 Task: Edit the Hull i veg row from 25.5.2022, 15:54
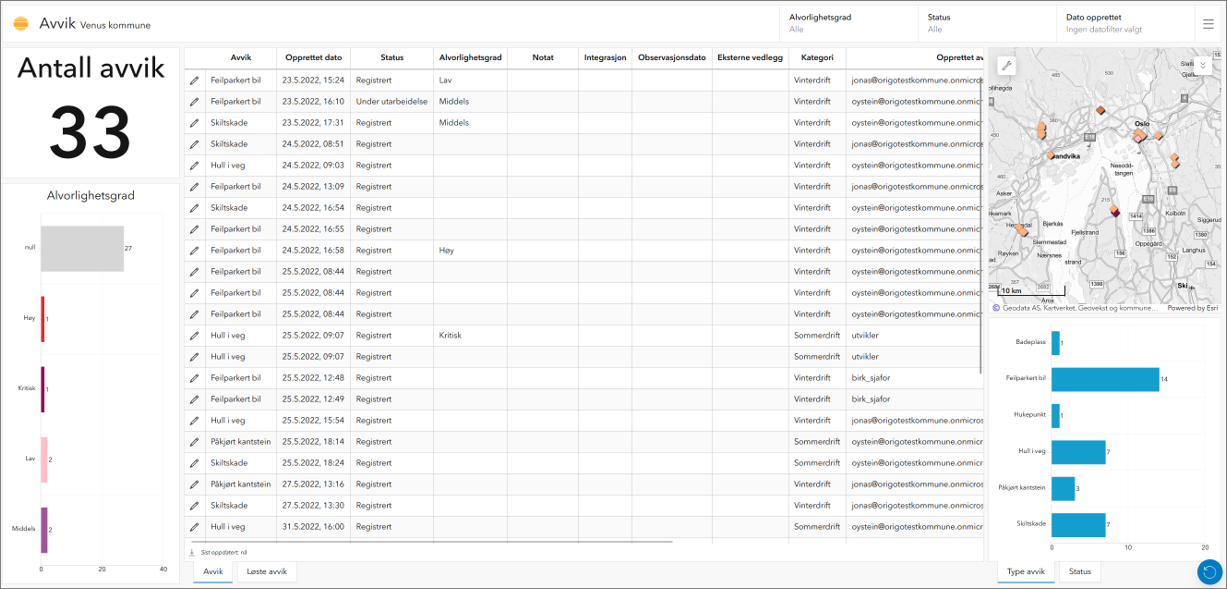coord(195,420)
